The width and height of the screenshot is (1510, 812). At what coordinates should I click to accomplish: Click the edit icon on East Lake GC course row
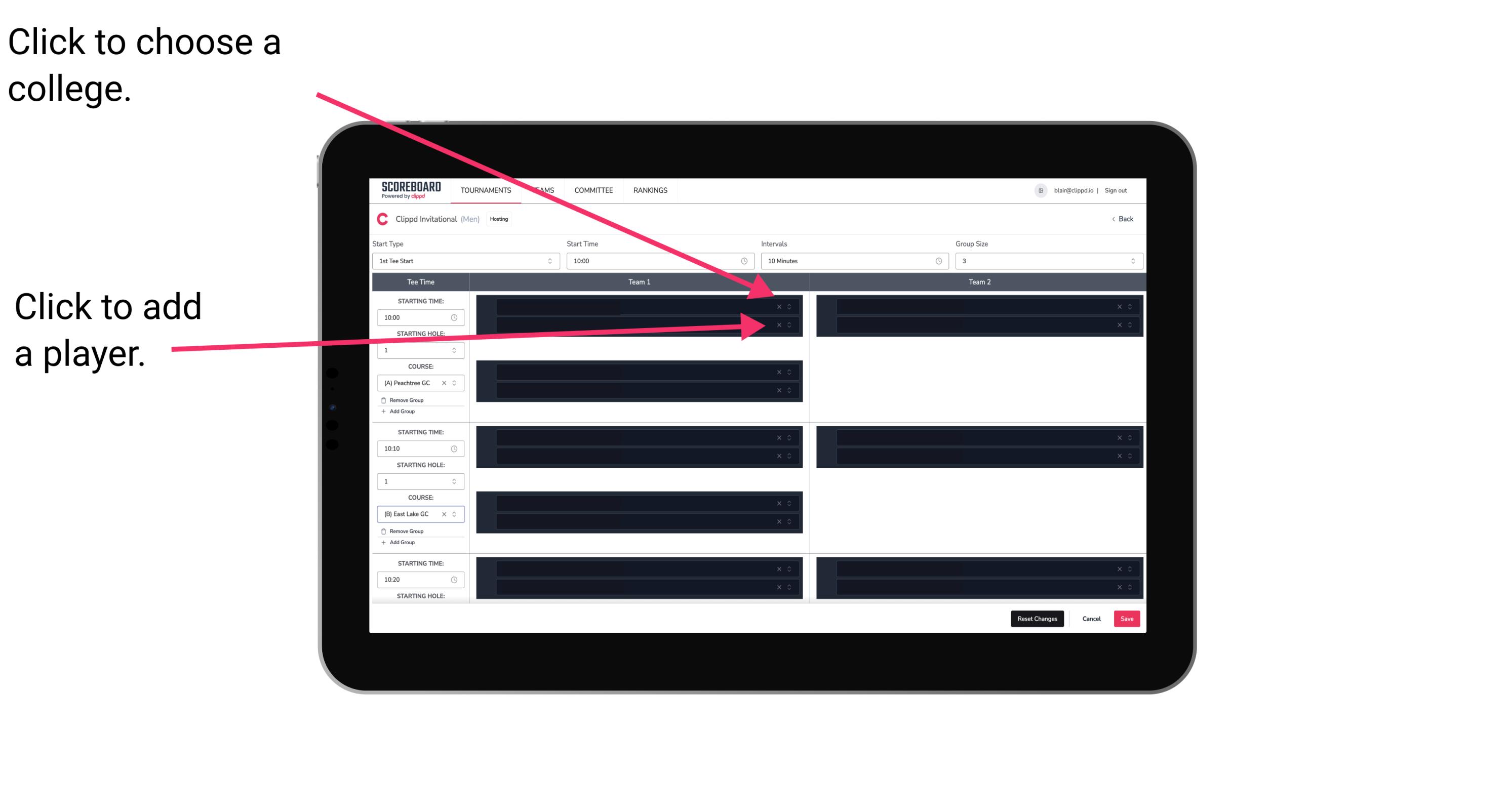pos(456,515)
